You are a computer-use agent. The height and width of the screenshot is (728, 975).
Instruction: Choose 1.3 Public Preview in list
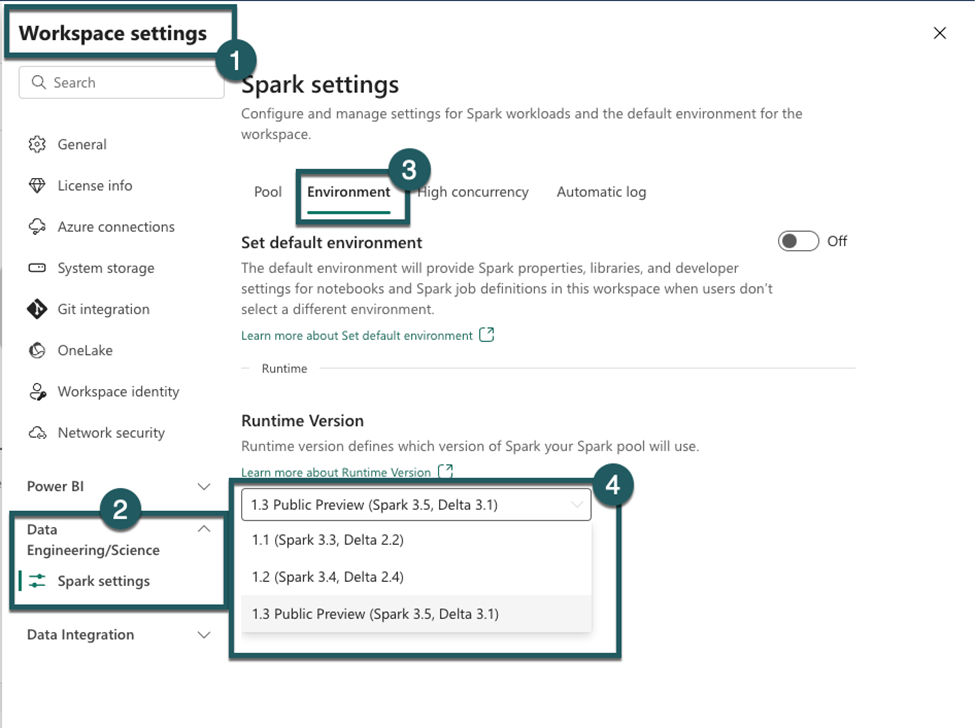tap(416, 614)
